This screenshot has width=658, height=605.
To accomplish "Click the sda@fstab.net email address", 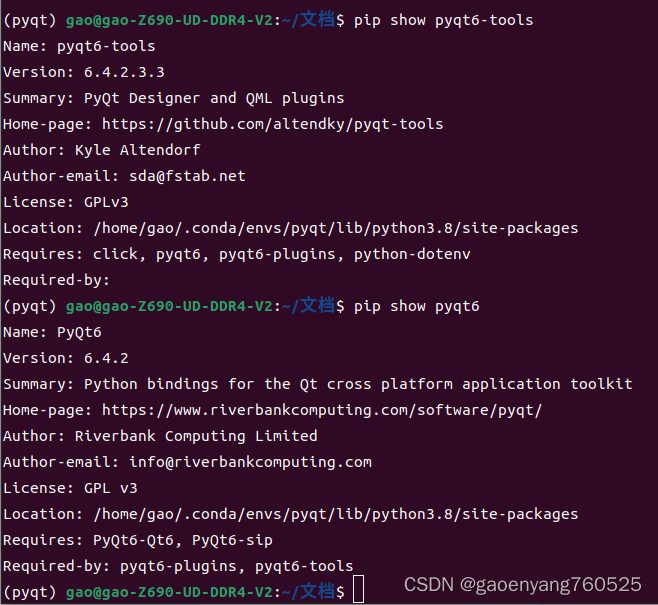I will point(187,176).
